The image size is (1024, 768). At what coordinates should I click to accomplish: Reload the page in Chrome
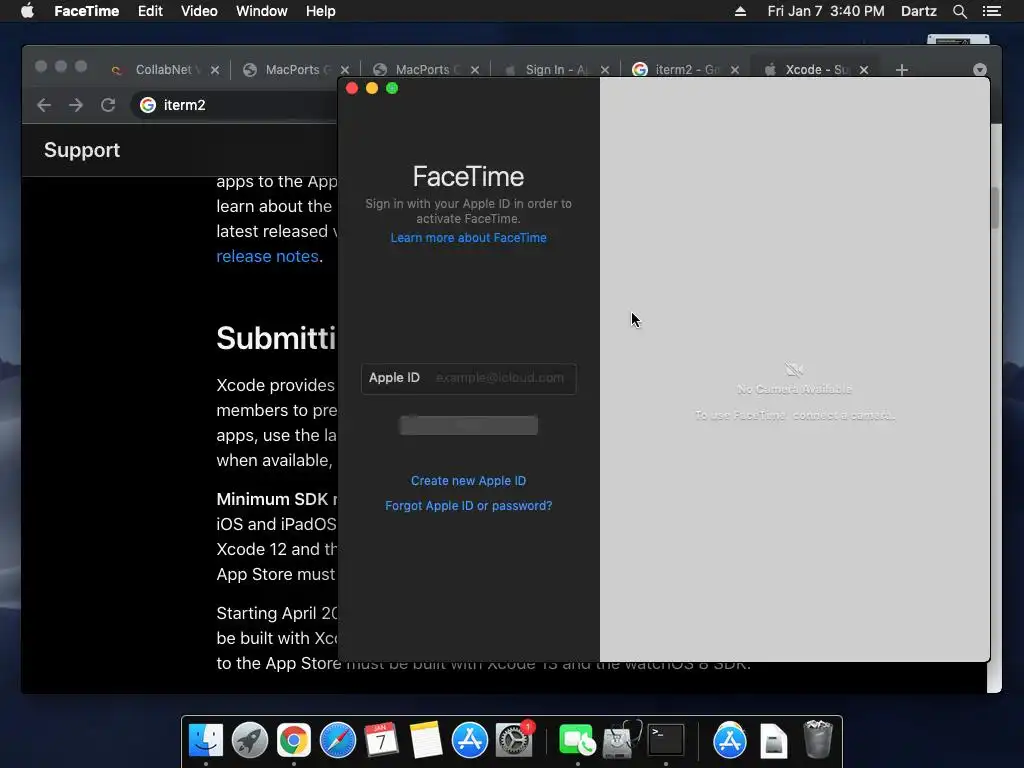pyautogui.click(x=108, y=105)
